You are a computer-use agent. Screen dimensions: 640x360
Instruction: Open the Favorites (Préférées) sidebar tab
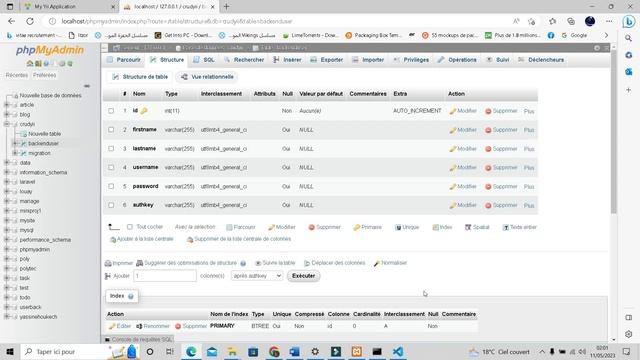click(x=44, y=75)
